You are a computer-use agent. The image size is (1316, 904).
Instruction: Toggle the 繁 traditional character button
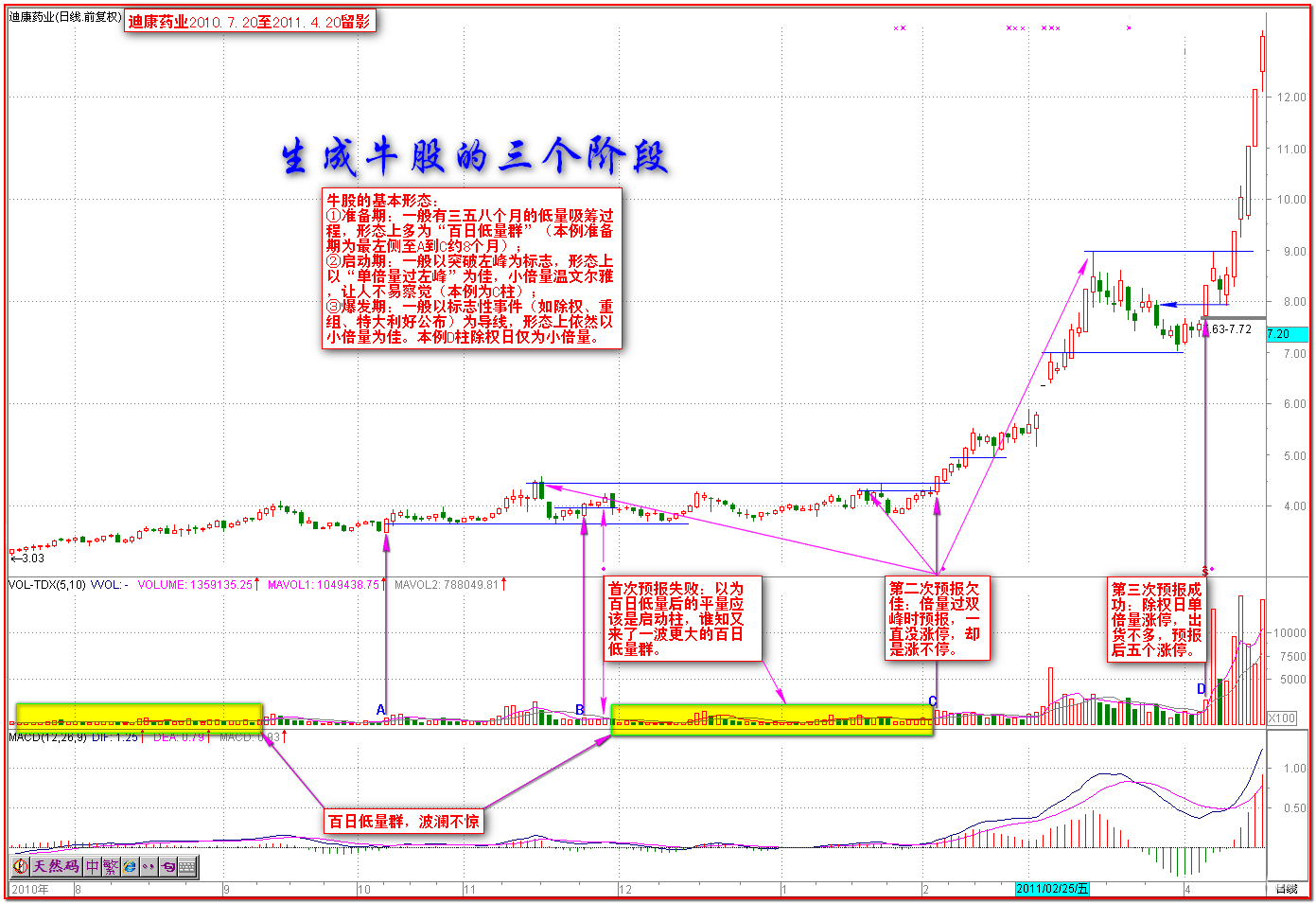pos(111,866)
